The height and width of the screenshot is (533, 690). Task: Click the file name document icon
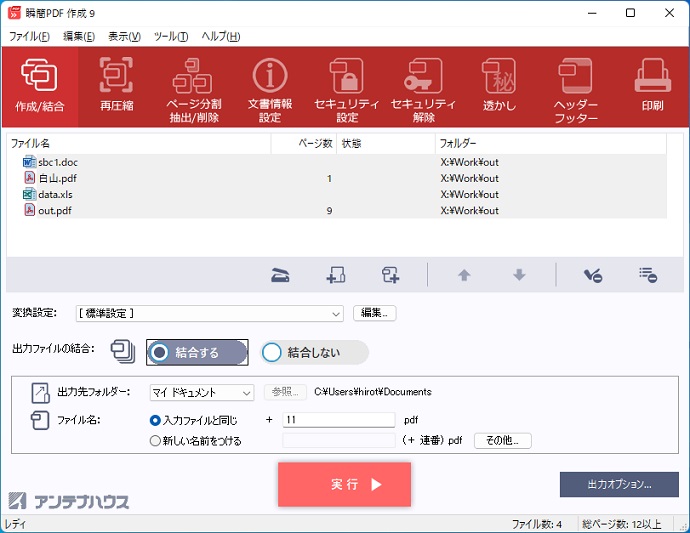(x=40, y=420)
